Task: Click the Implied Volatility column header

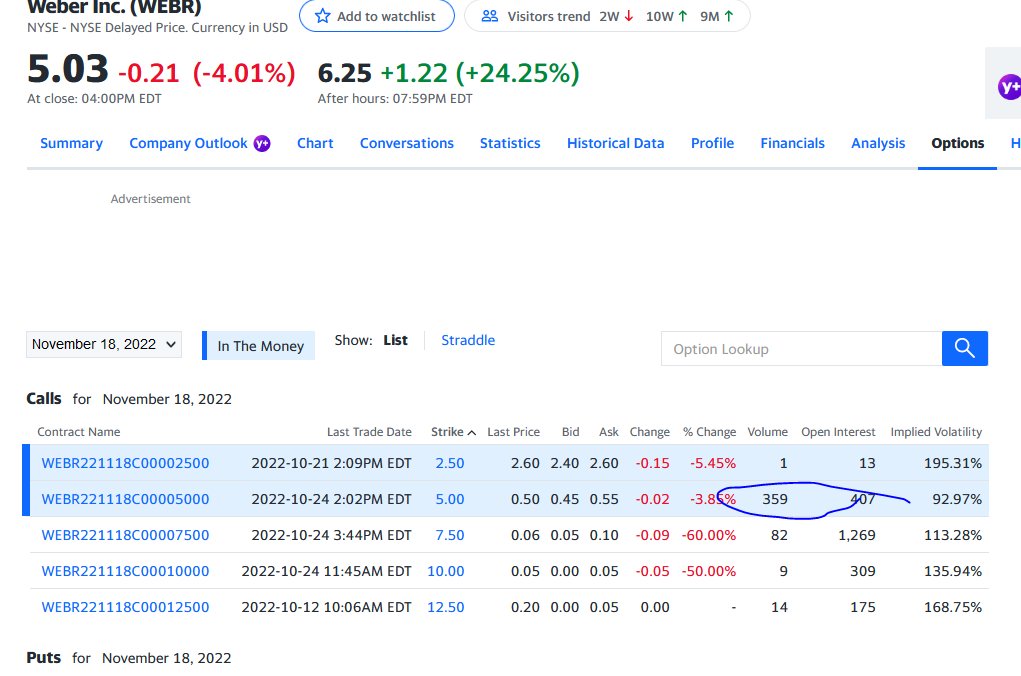Action: tap(936, 432)
